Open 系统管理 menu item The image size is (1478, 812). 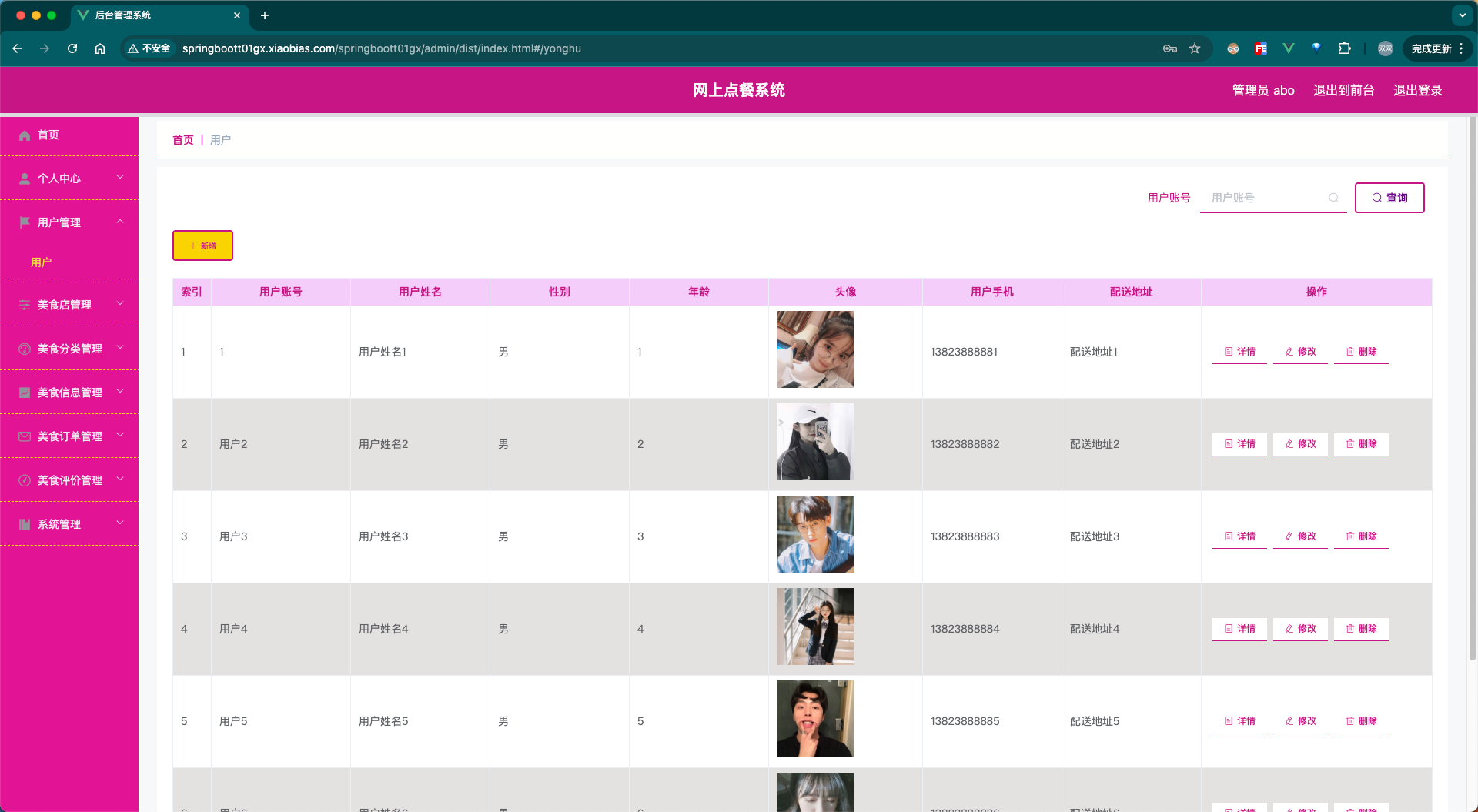point(69,524)
